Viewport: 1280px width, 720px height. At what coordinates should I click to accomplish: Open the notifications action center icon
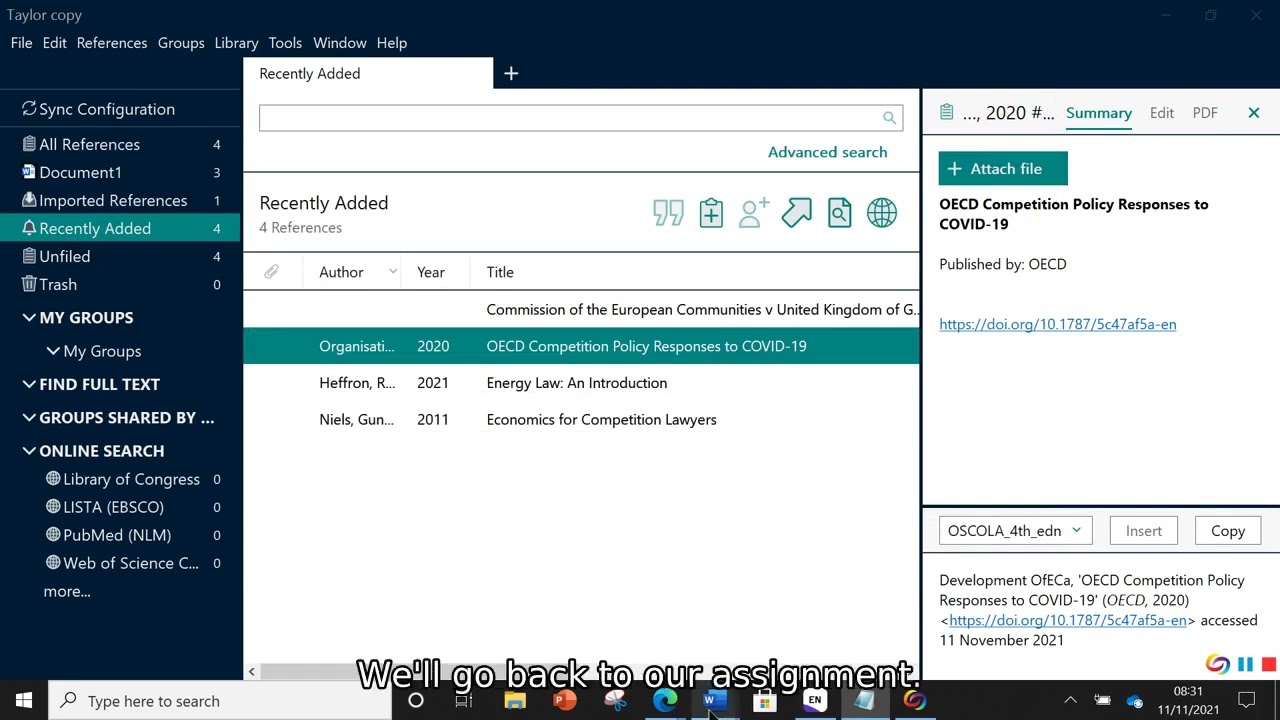(x=1247, y=701)
